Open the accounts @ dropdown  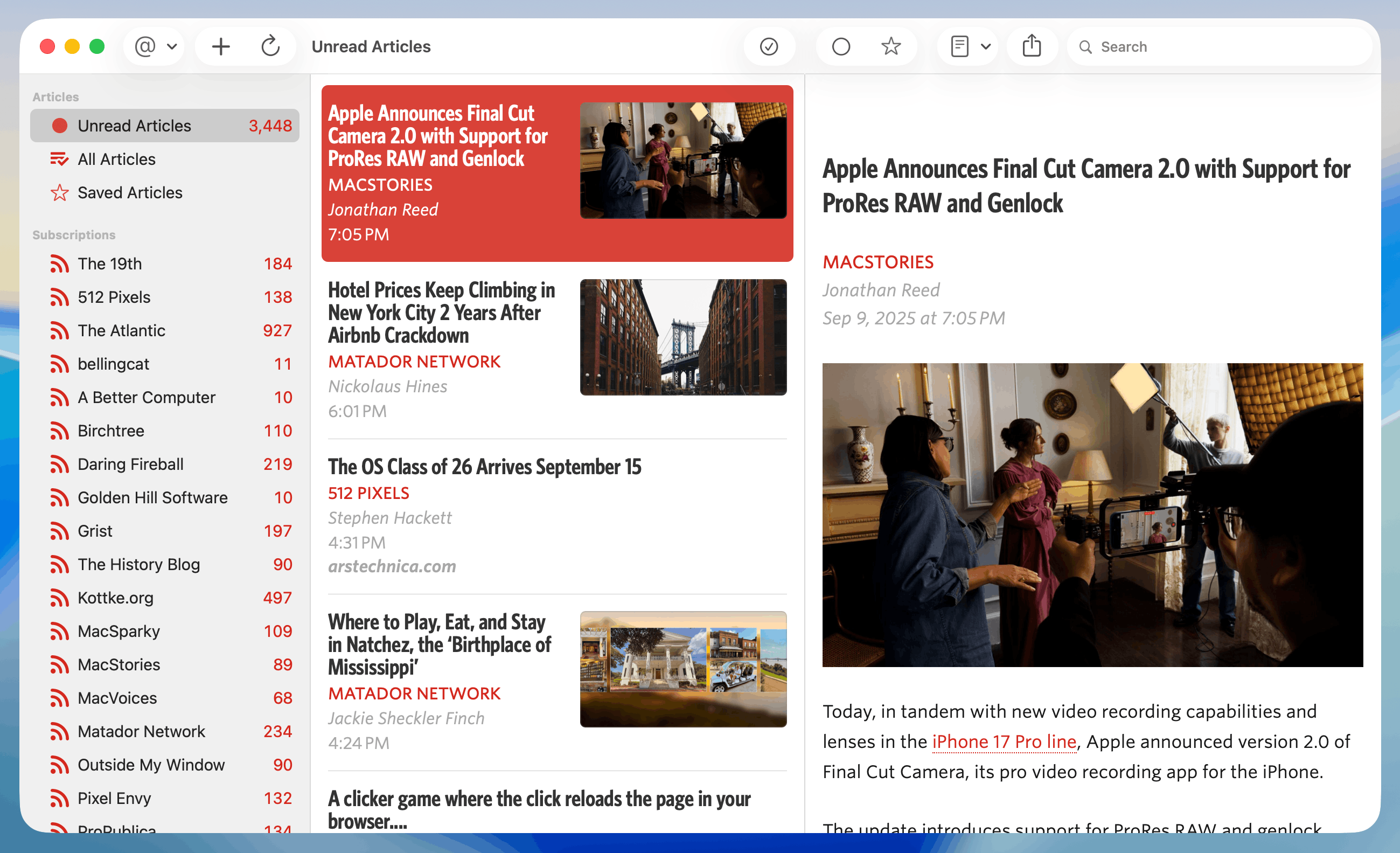coord(155,46)
